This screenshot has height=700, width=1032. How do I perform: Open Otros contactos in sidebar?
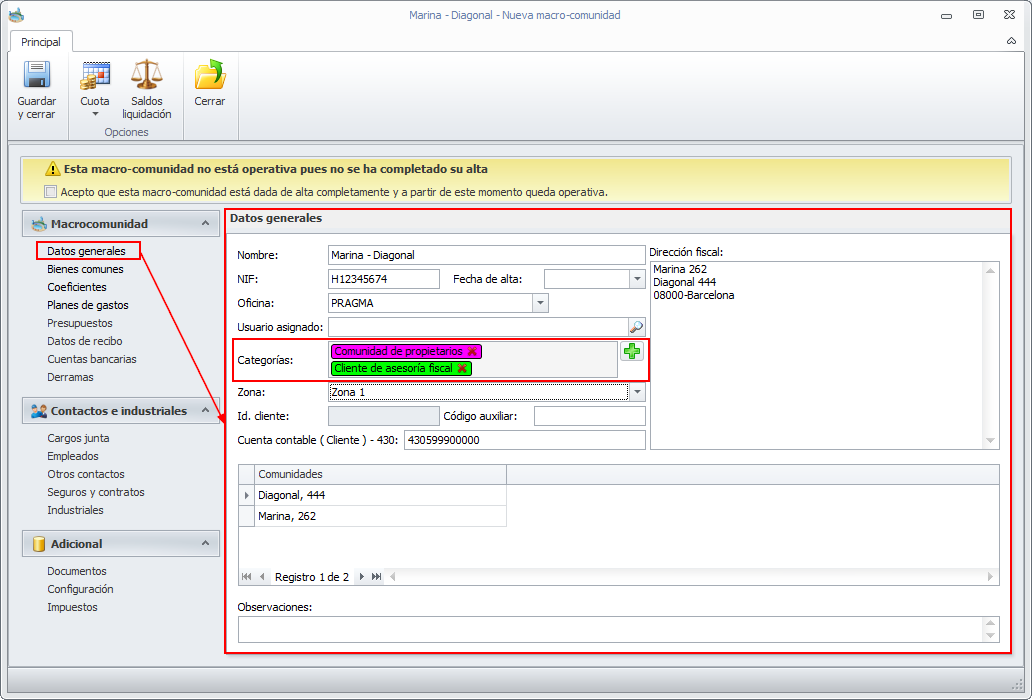[x=86, y=474]
